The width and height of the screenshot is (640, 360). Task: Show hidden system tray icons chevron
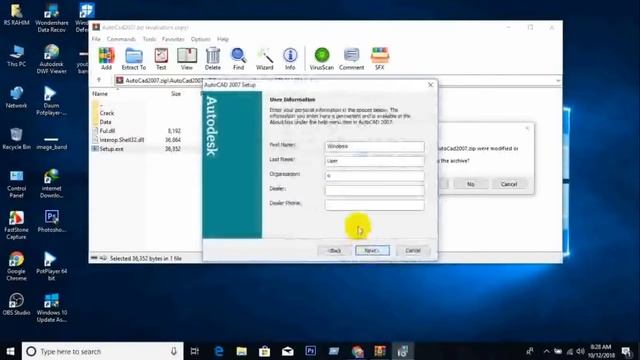(547, 351)
